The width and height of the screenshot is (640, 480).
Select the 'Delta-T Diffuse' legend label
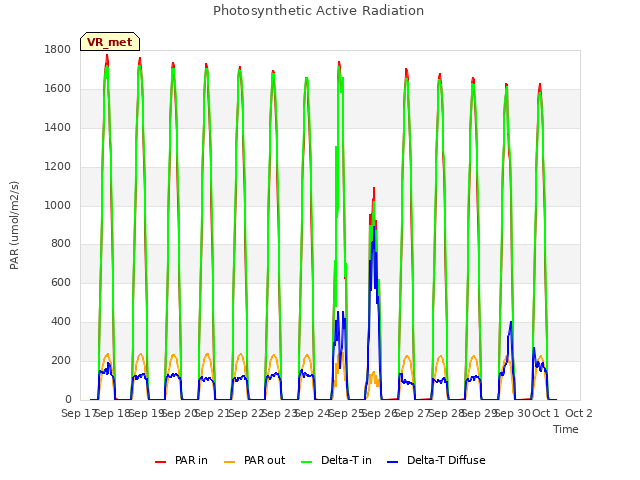click(446, 460)
